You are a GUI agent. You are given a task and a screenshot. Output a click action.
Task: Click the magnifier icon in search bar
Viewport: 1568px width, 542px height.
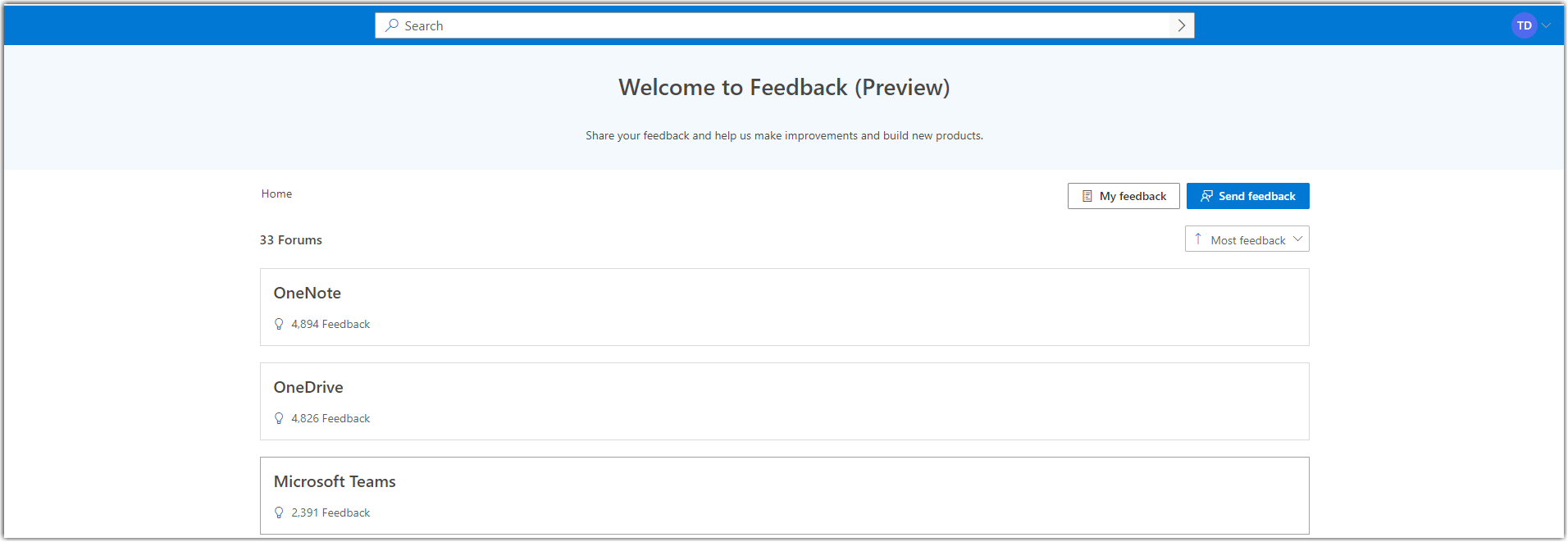click(x=392, y=25)
